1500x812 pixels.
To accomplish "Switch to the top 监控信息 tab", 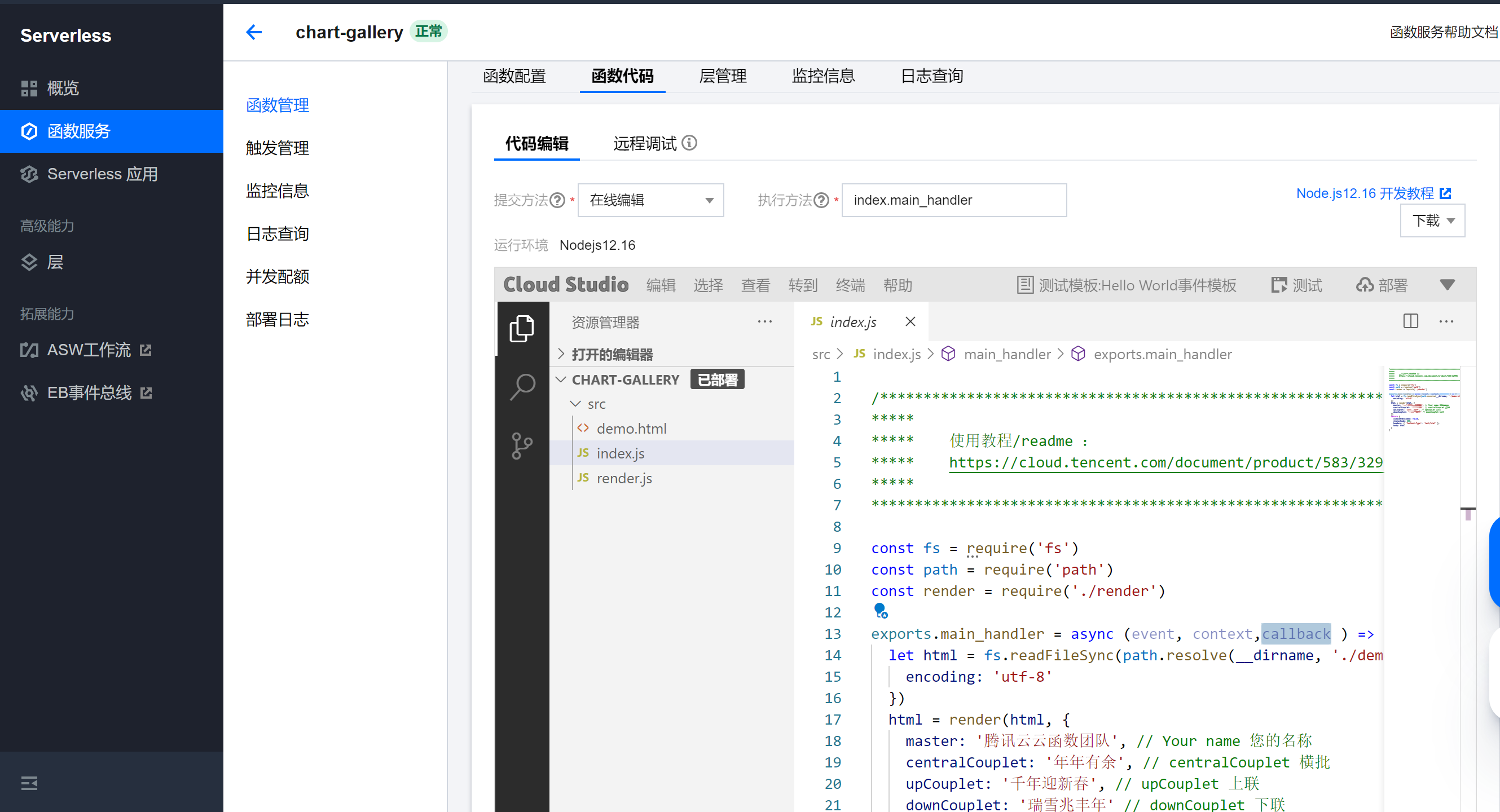I will click(824, 76).
